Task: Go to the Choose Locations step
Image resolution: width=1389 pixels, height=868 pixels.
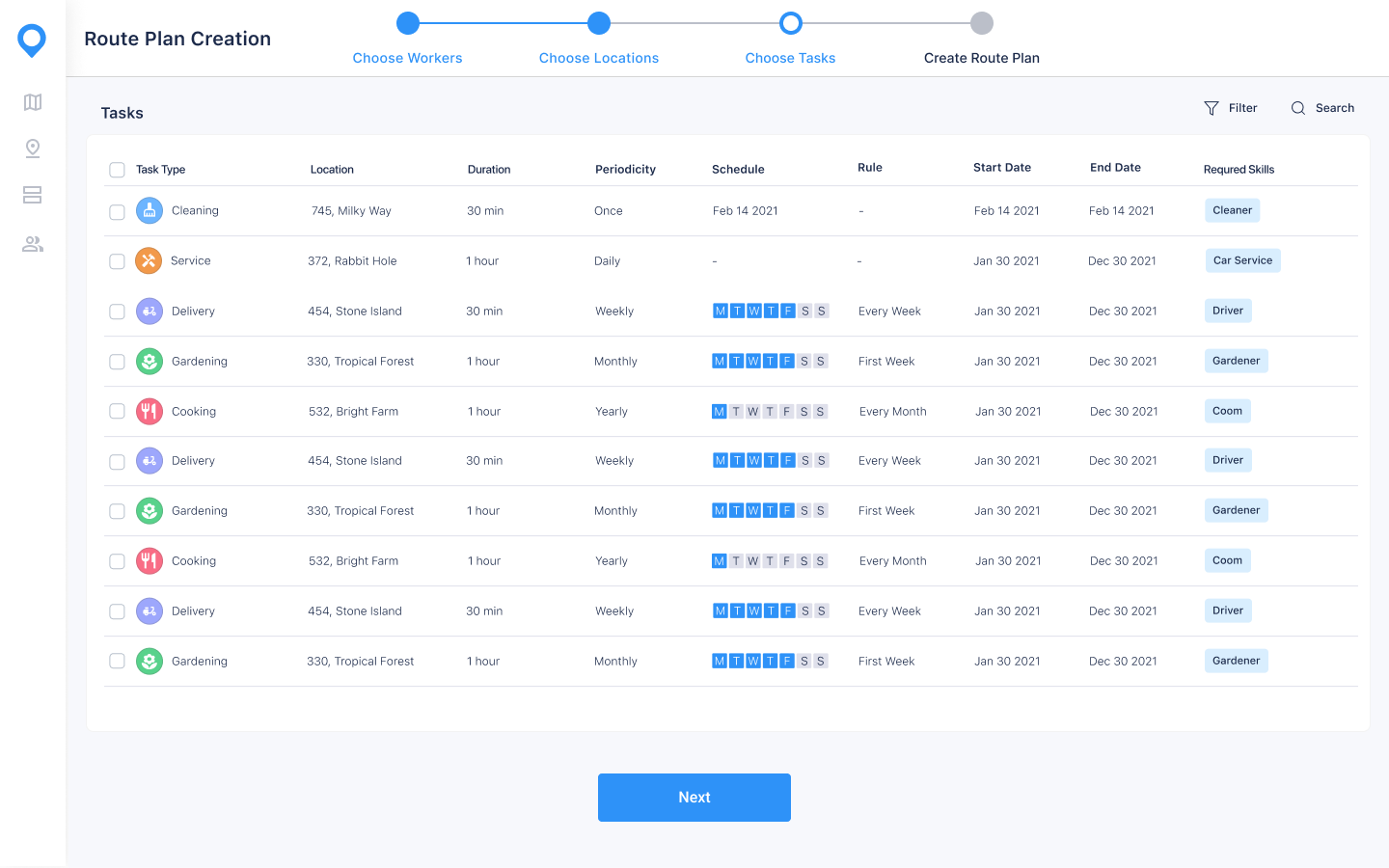Action: 599,58
